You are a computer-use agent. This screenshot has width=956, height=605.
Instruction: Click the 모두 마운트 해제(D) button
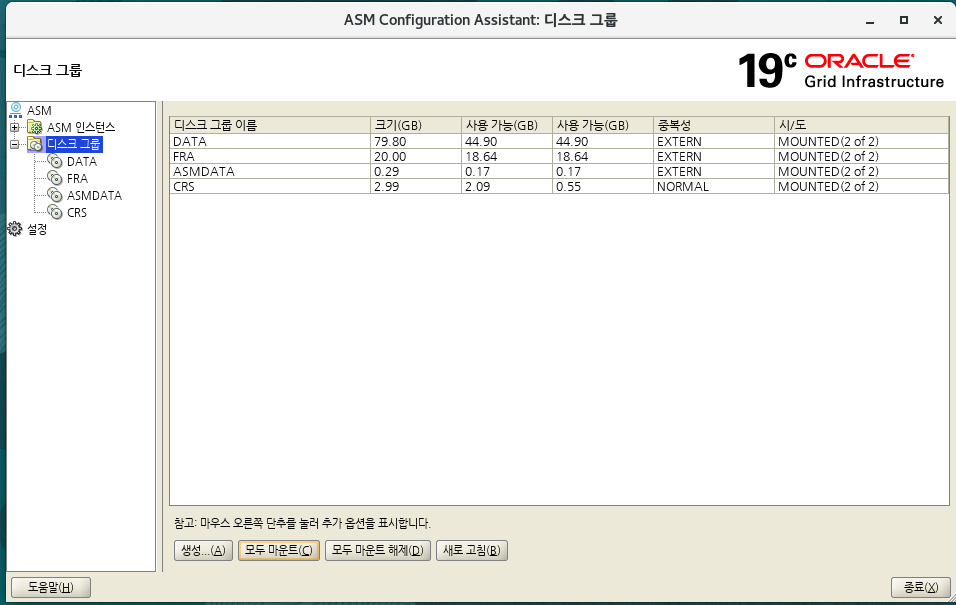point(378,550)
